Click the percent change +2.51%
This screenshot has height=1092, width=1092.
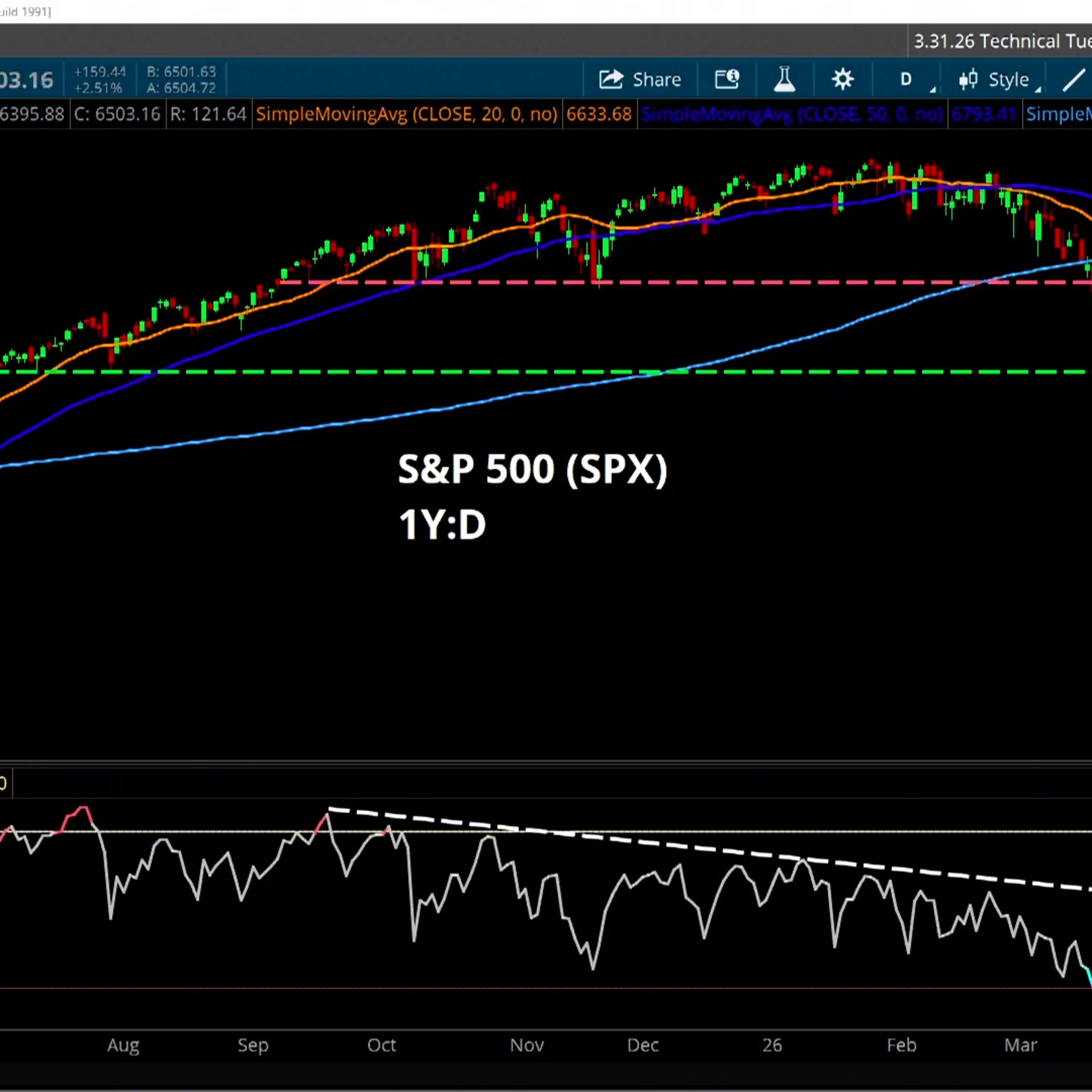click(x=98, y=88)
